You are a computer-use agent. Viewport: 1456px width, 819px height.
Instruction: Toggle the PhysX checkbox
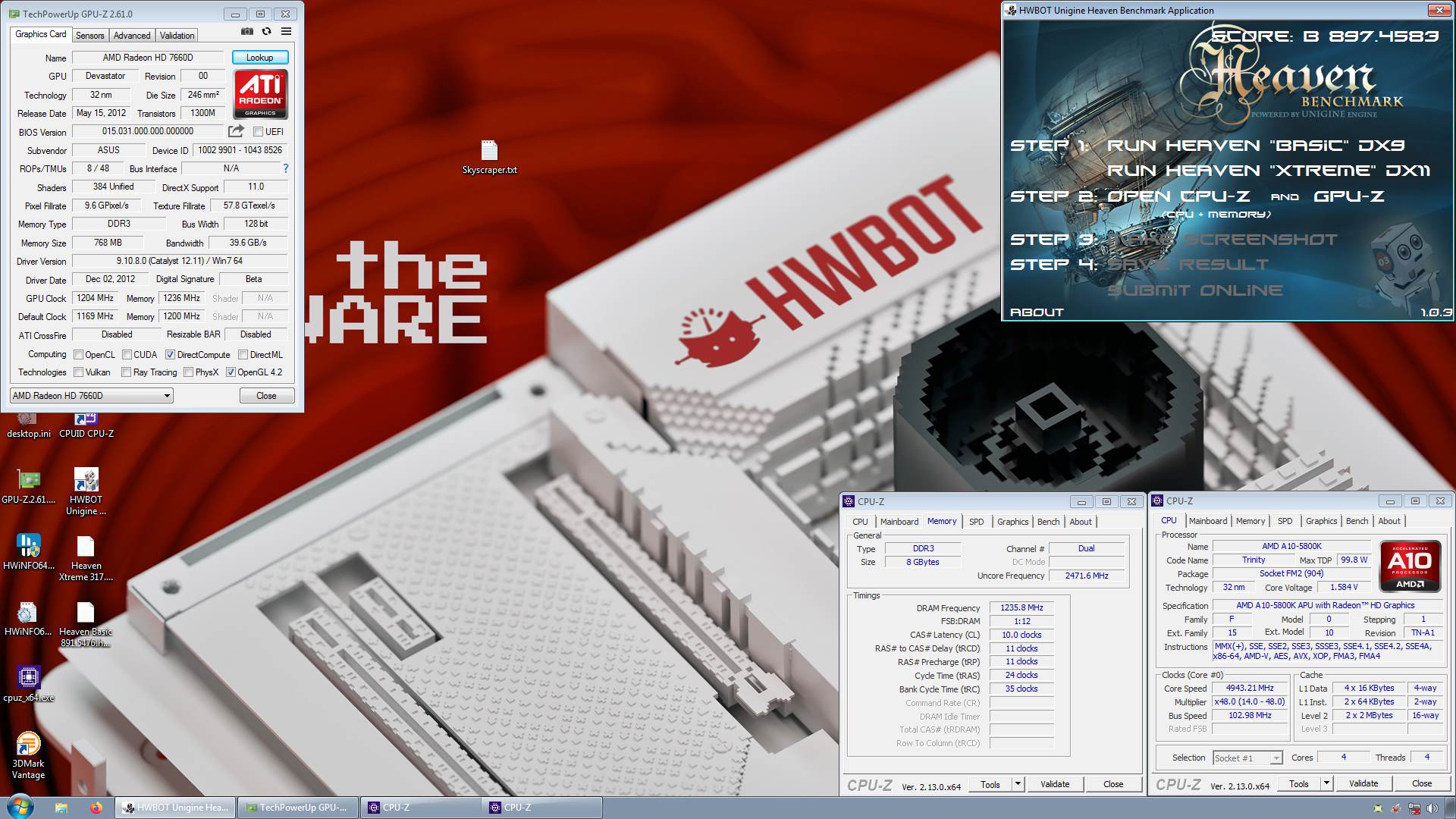click(188, 372)
